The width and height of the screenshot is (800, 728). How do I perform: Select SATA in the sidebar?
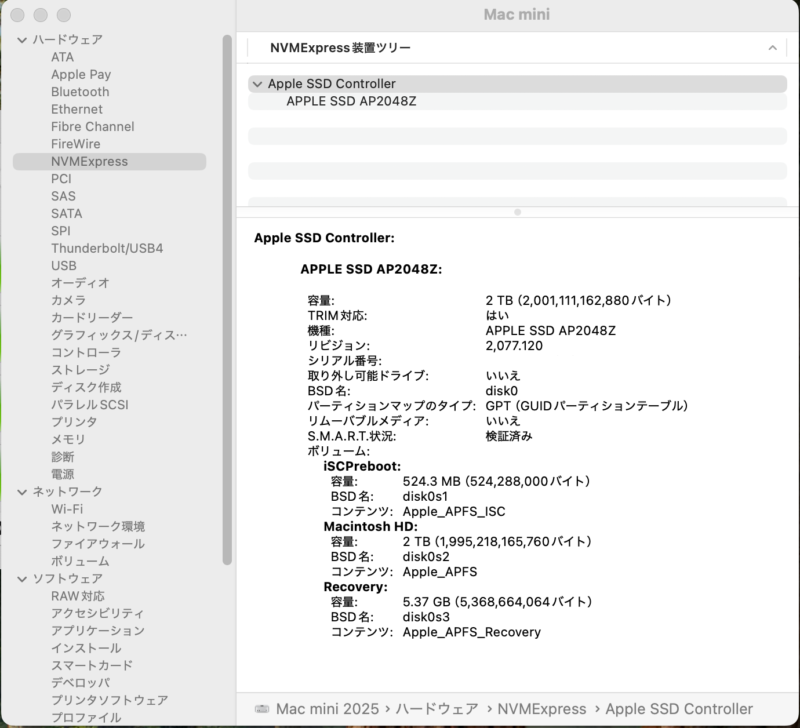tap(66, 214)
